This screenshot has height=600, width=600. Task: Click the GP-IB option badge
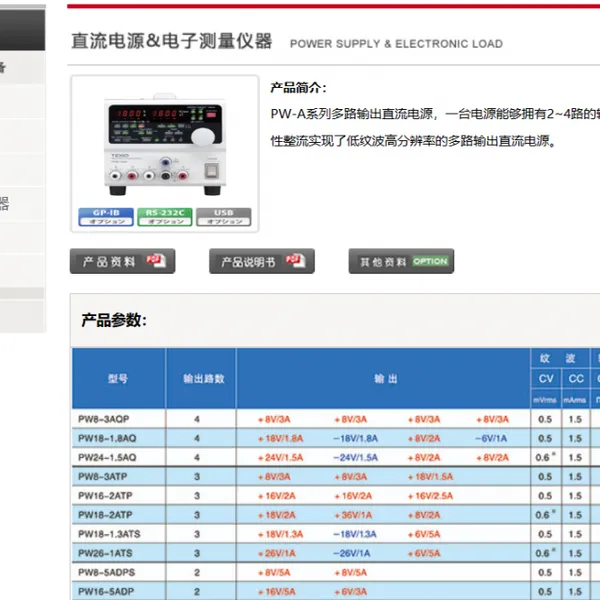106,217
